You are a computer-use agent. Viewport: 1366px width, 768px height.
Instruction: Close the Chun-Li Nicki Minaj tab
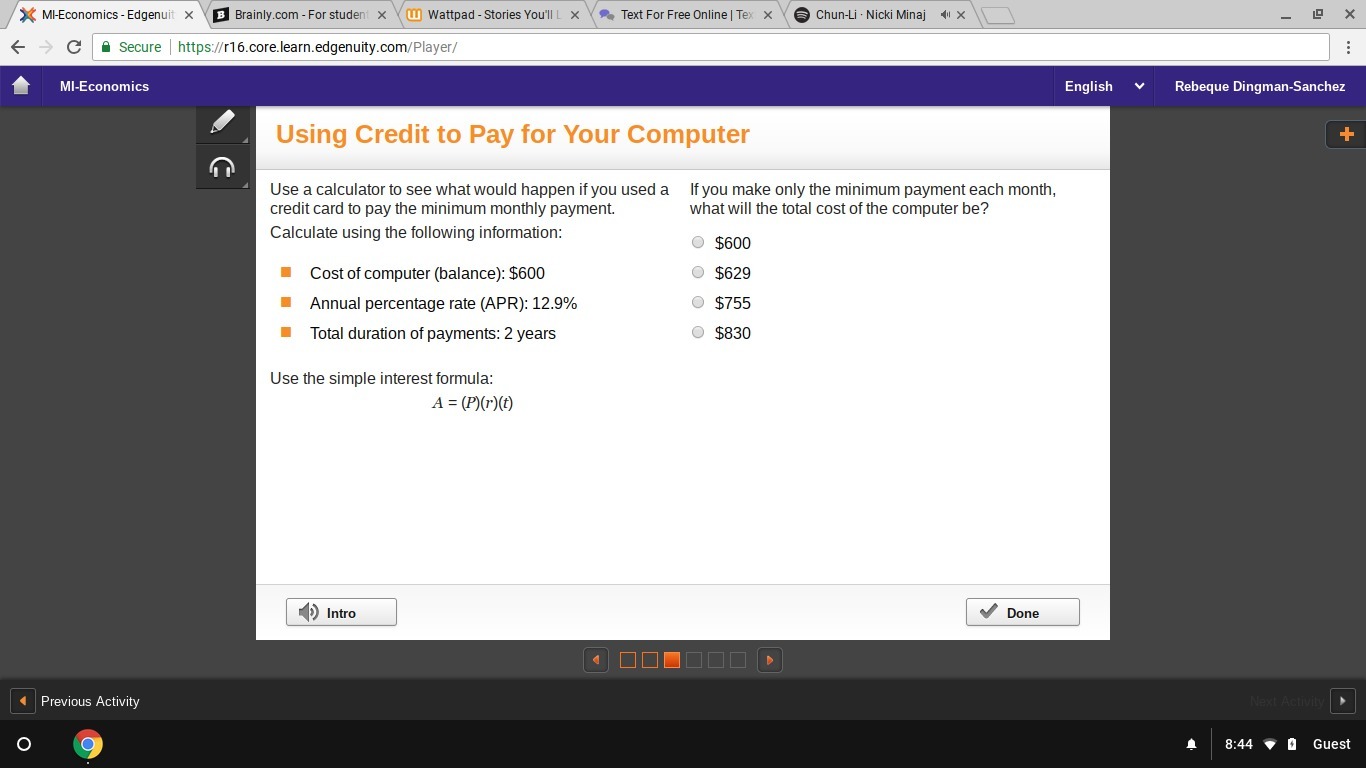[961, 15]
